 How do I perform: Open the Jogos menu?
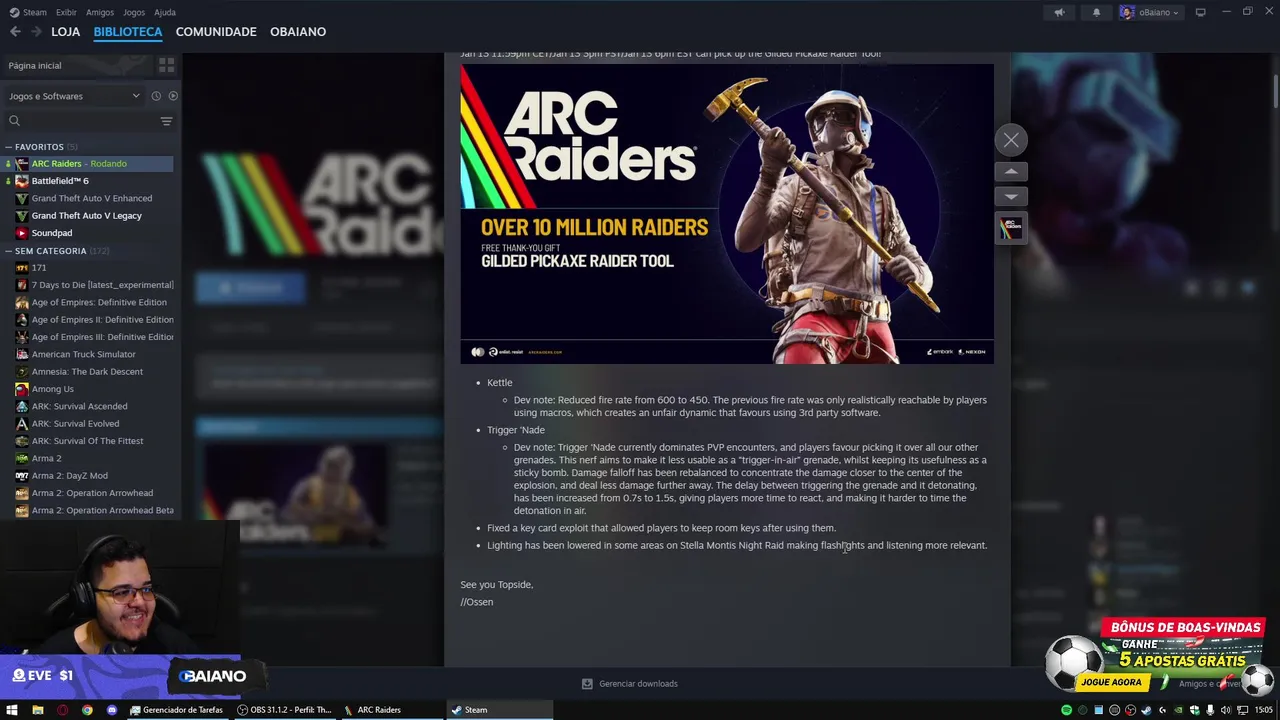click(134, 12)
